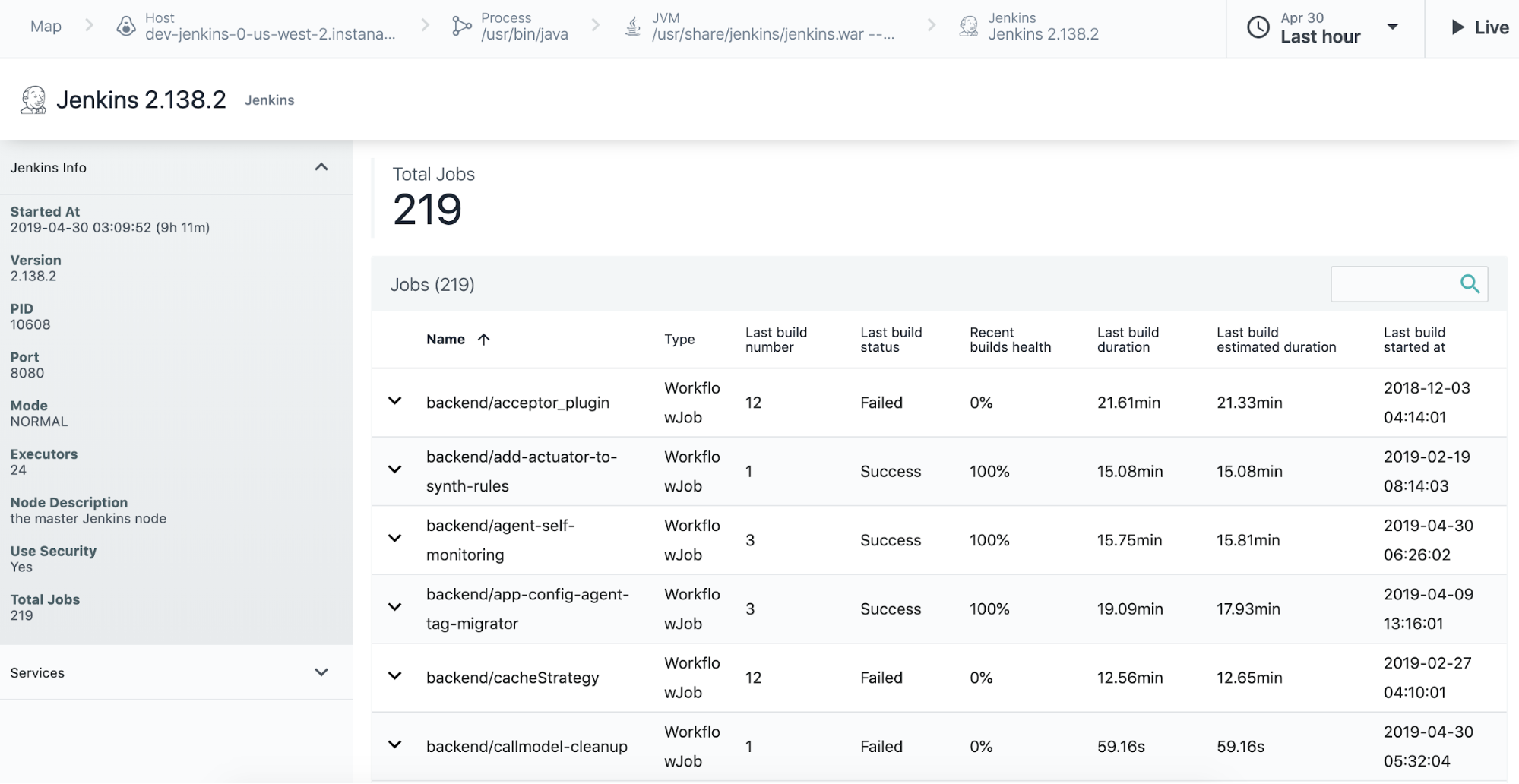Click Failed status for backend/acceptor_plugin
This screenshot has width=1519, height=784.
click(x=881, y=403)
